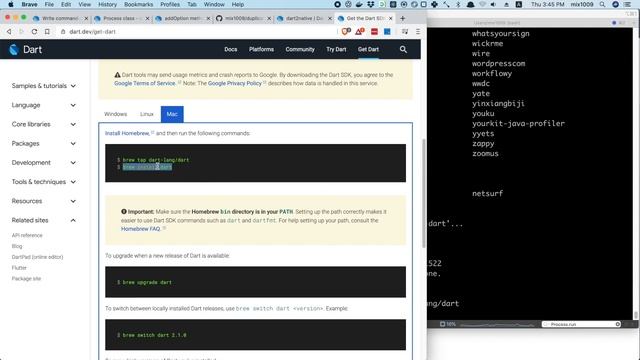Click the Docker whale menu bar icon

point(359,4)
